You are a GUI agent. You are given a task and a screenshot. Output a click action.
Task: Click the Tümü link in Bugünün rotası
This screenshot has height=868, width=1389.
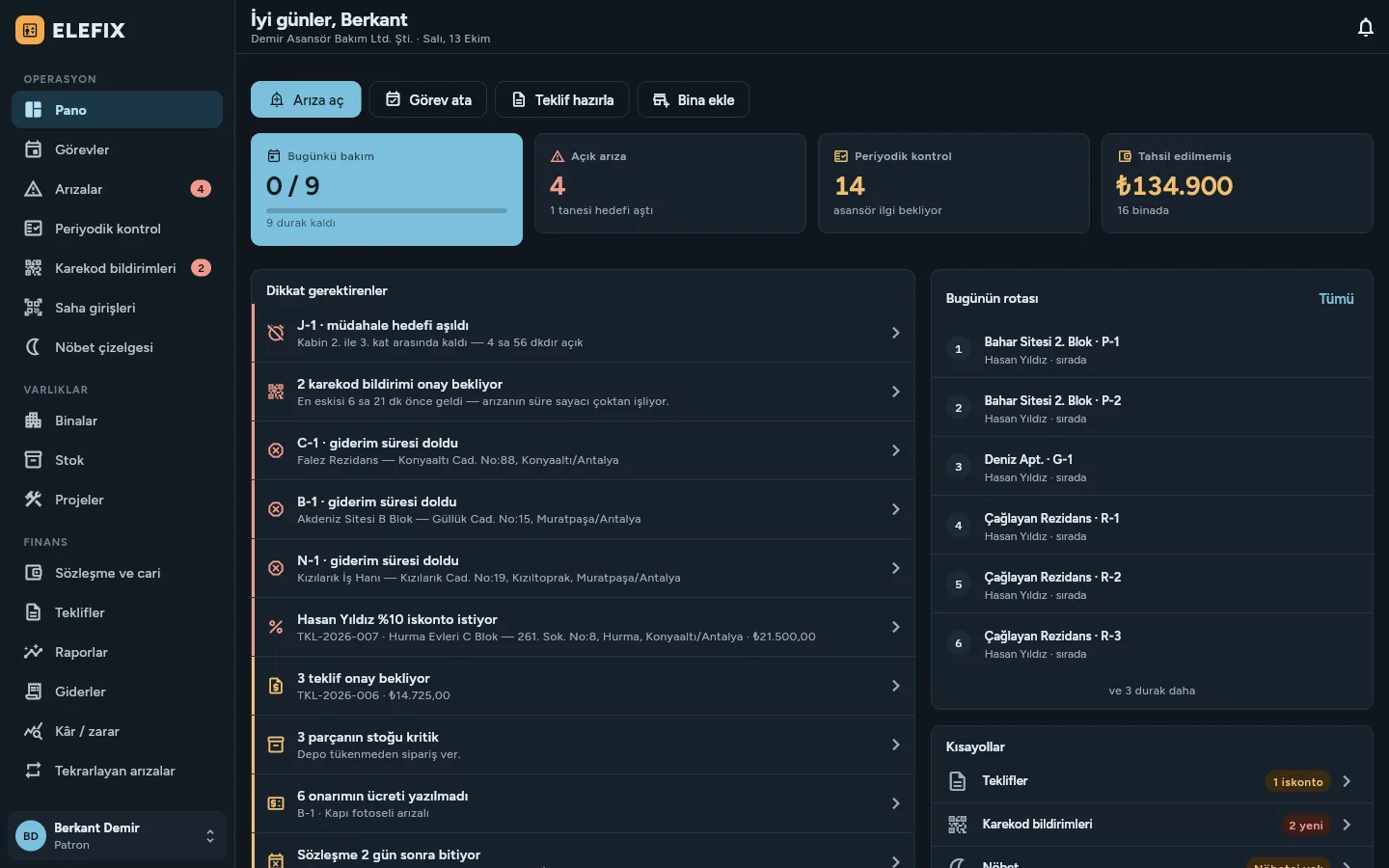(1336, 299)
